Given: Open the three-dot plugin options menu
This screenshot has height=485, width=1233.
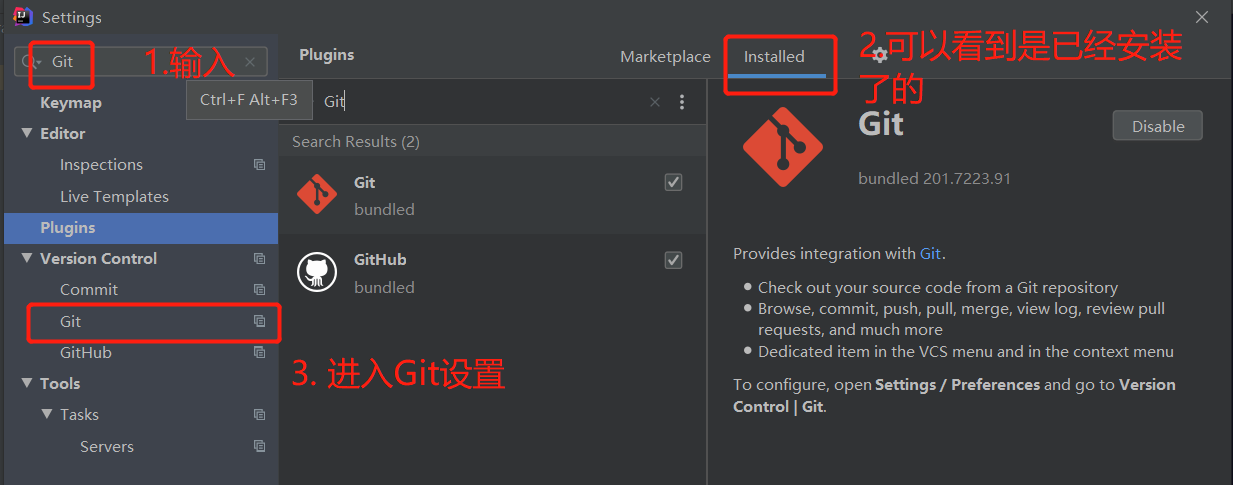Looking at the screenshot, I should coord(682,102).
